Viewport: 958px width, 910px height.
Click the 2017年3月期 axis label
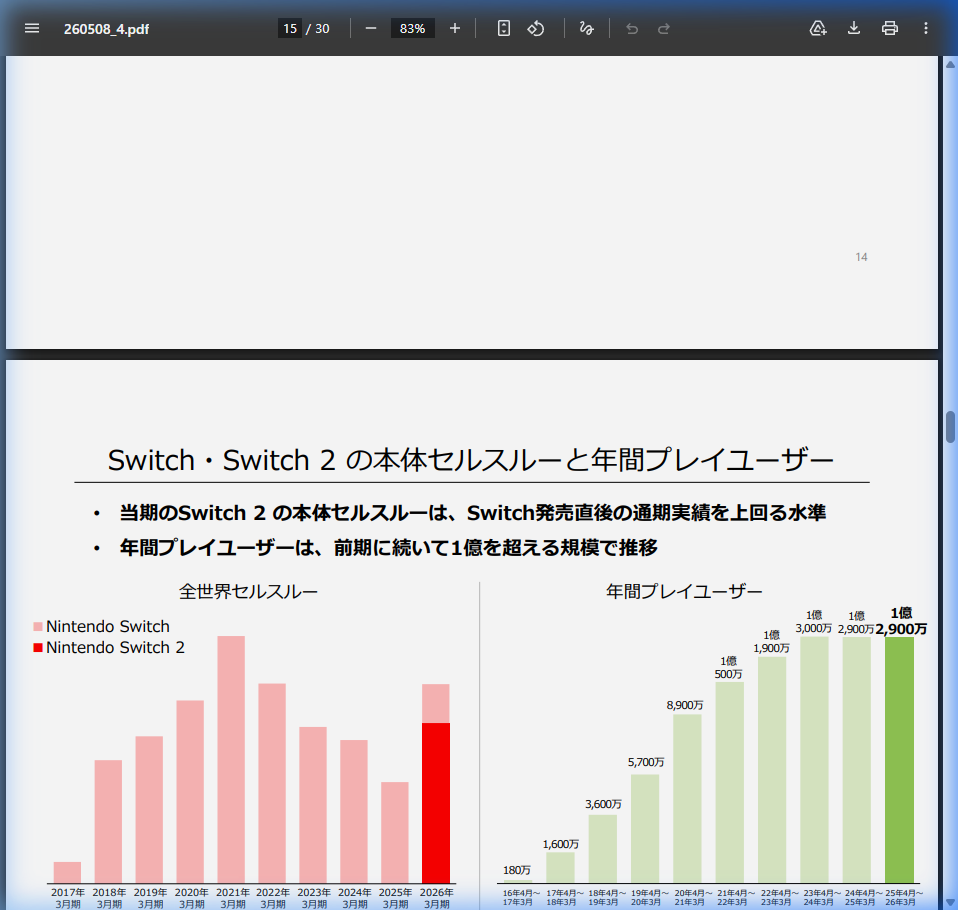pyautogui.click(x=68, y=898)
